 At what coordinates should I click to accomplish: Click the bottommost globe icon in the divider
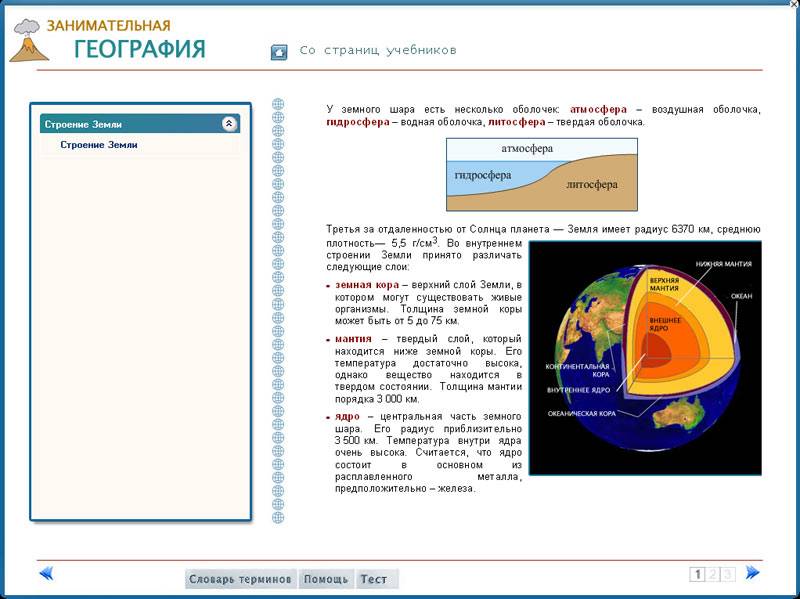279,518
